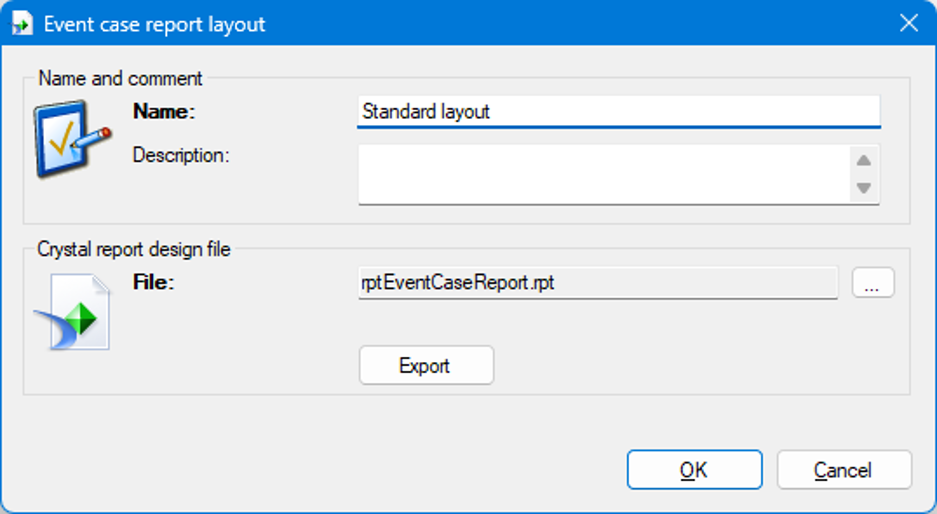The height and width of the screenshot is (514, 937).
Task: Cancel the report layout dialog
Action: pyautogui.click(x=843, y=470)
